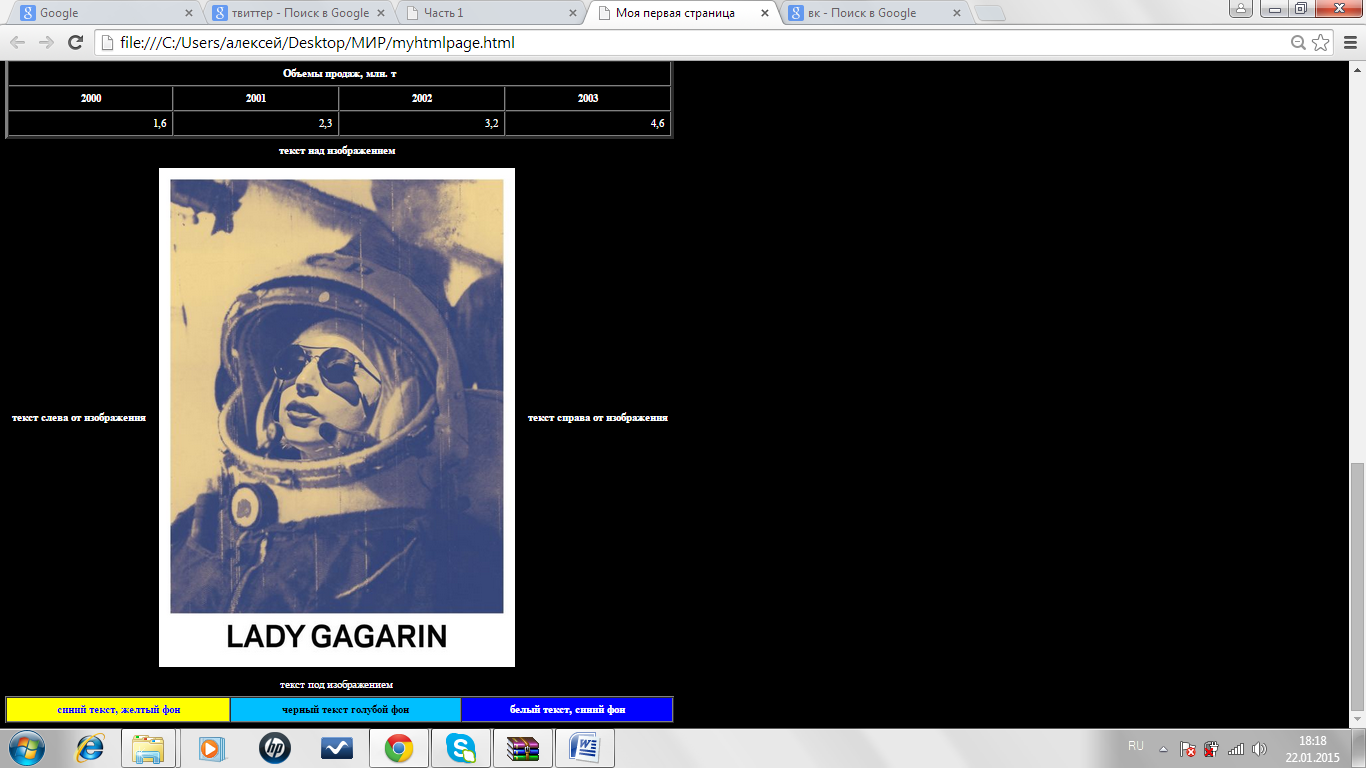Switch to the 'твиттер - Поиск в Google' tab
The image size is (1366, 768).
[299, 13]
